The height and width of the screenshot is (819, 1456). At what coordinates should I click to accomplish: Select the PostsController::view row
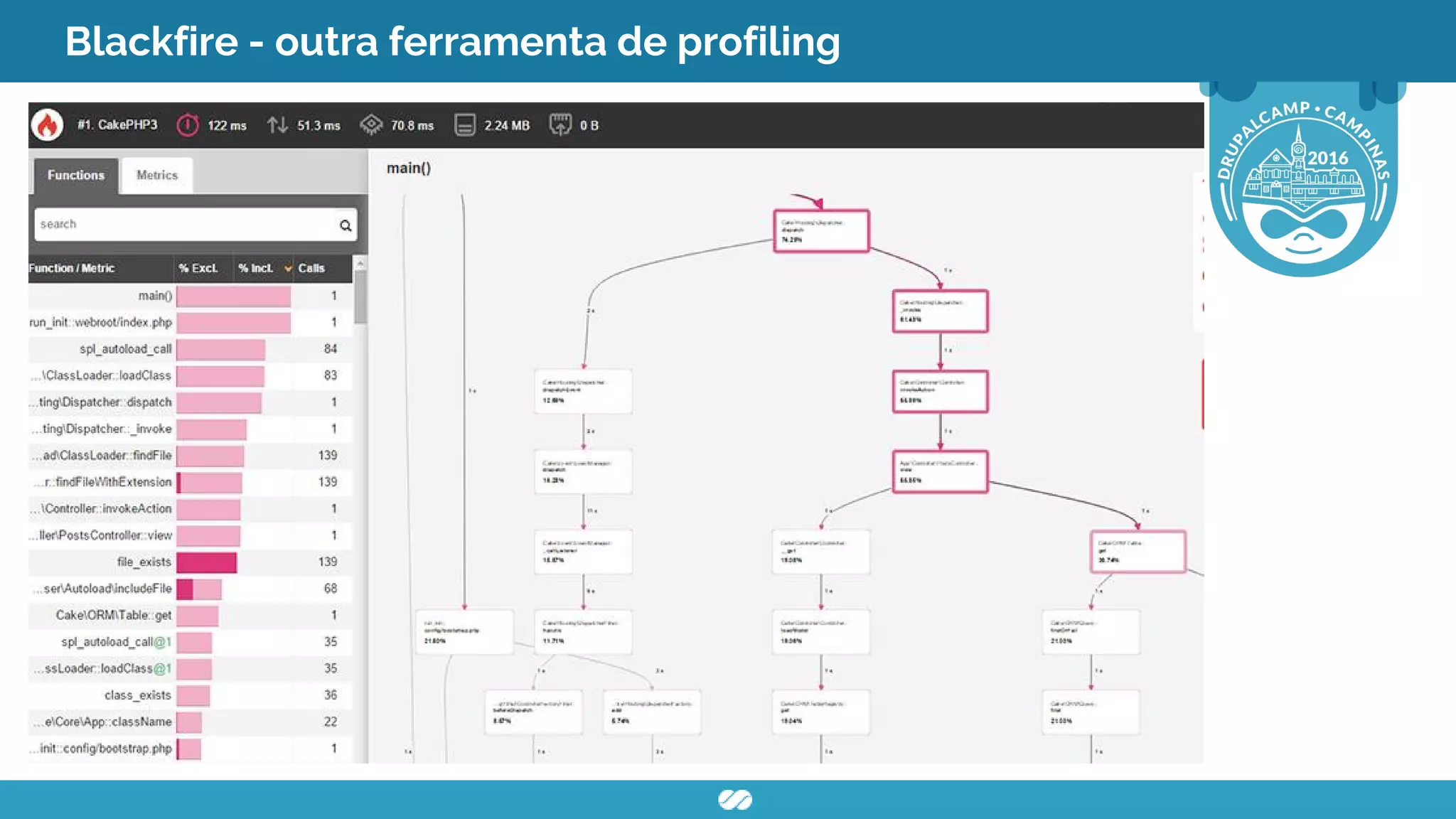click(191, 535)
